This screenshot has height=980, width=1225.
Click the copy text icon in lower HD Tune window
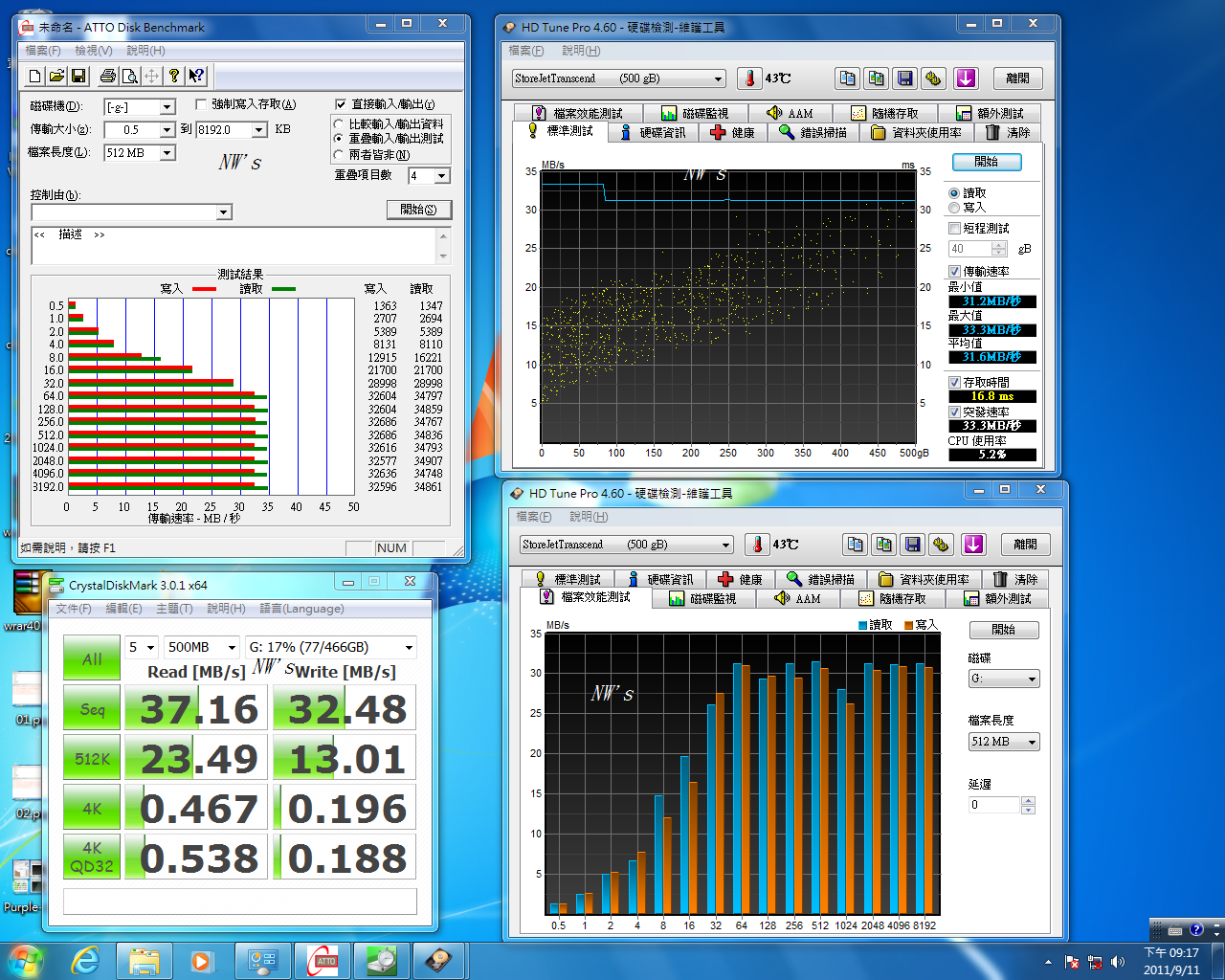[x=855, y=545]
